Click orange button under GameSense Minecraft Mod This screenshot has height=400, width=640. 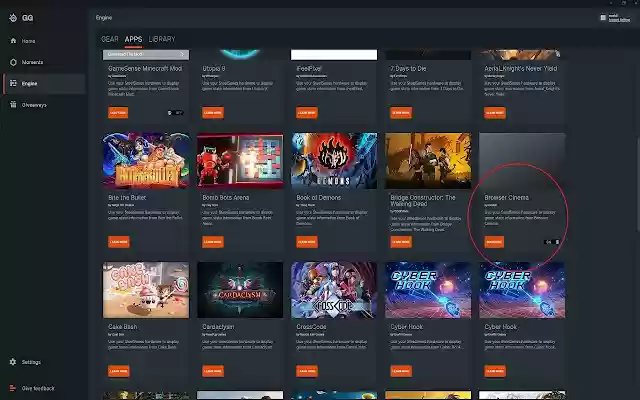[118, 113]
